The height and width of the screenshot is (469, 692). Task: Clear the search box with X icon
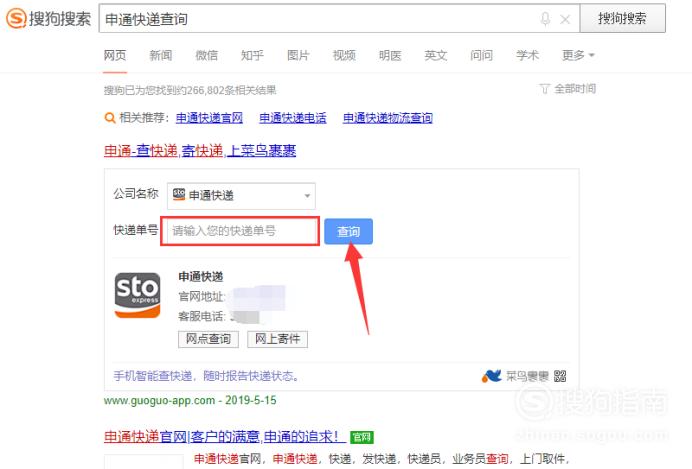click(565, 19)
